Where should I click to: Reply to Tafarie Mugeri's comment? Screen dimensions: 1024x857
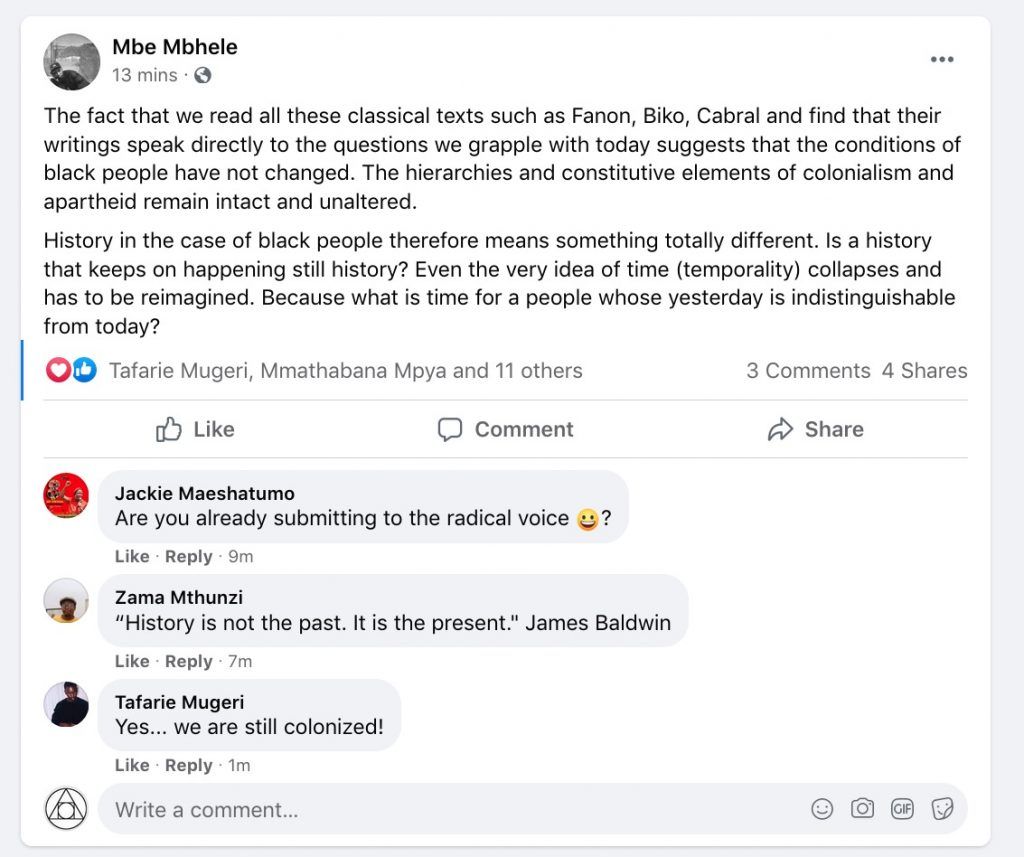click(x=188, y=765)
